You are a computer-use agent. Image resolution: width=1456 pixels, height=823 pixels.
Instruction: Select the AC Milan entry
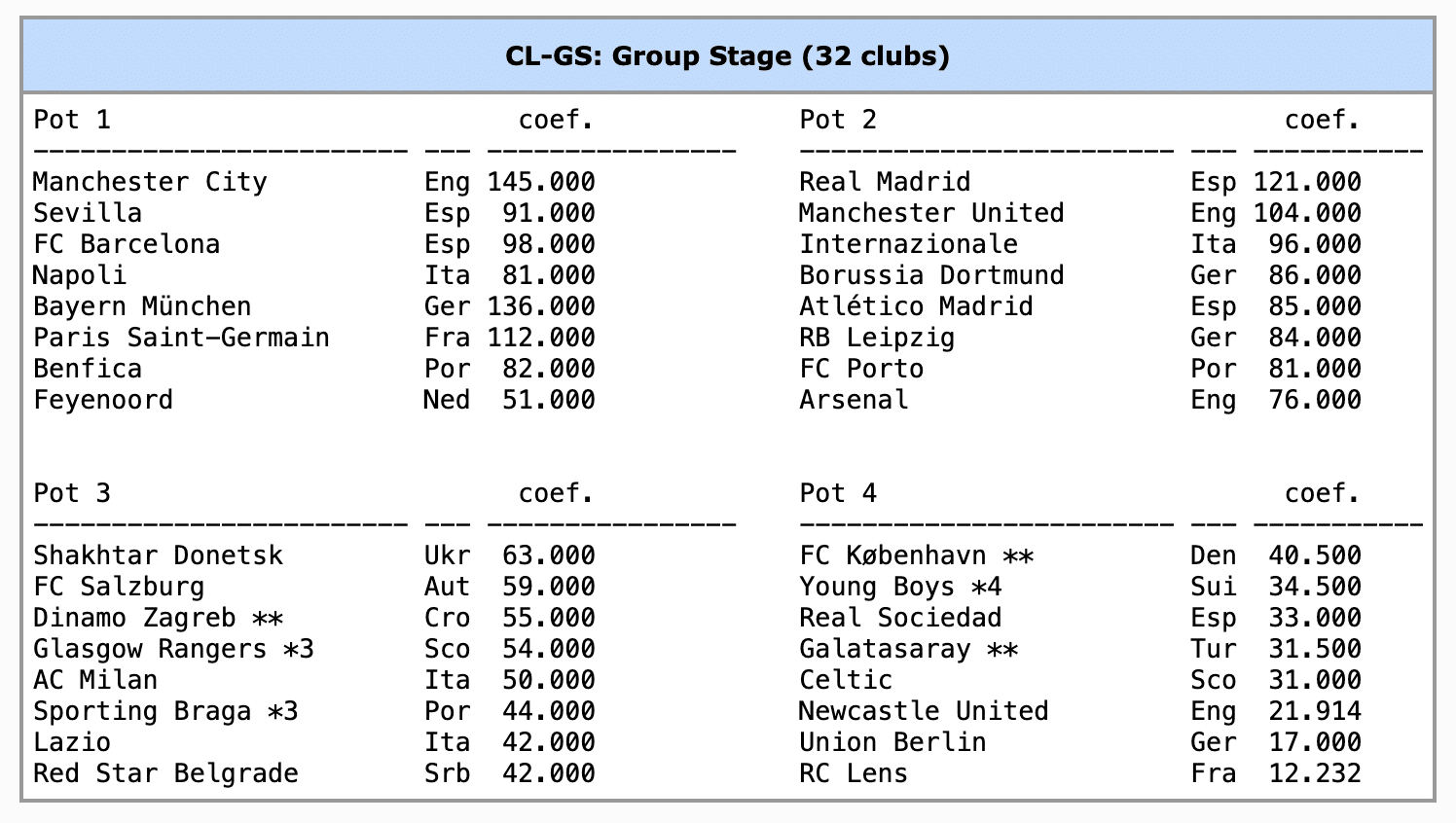point(95,680)
